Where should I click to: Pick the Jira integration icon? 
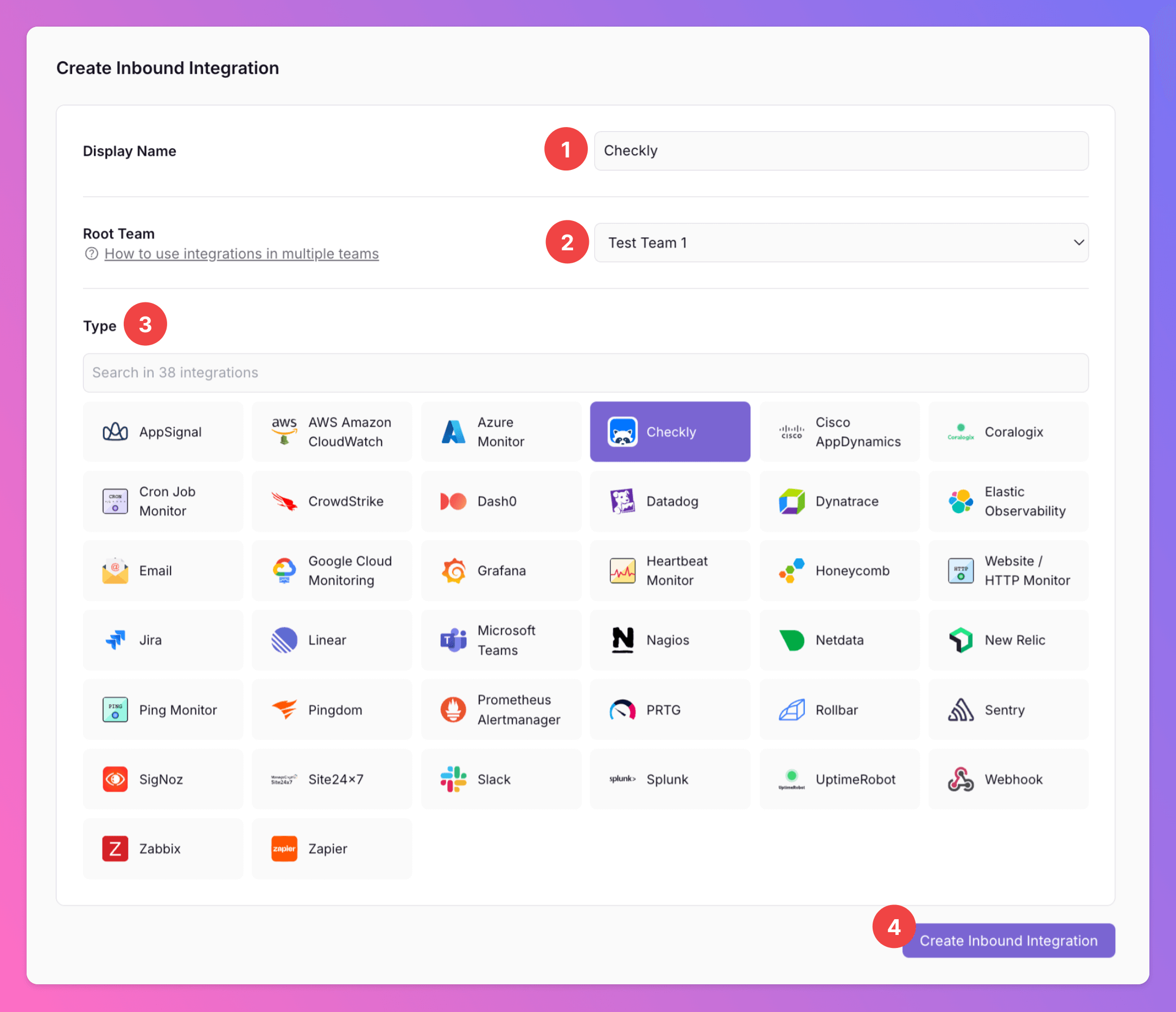pos(115,640)
